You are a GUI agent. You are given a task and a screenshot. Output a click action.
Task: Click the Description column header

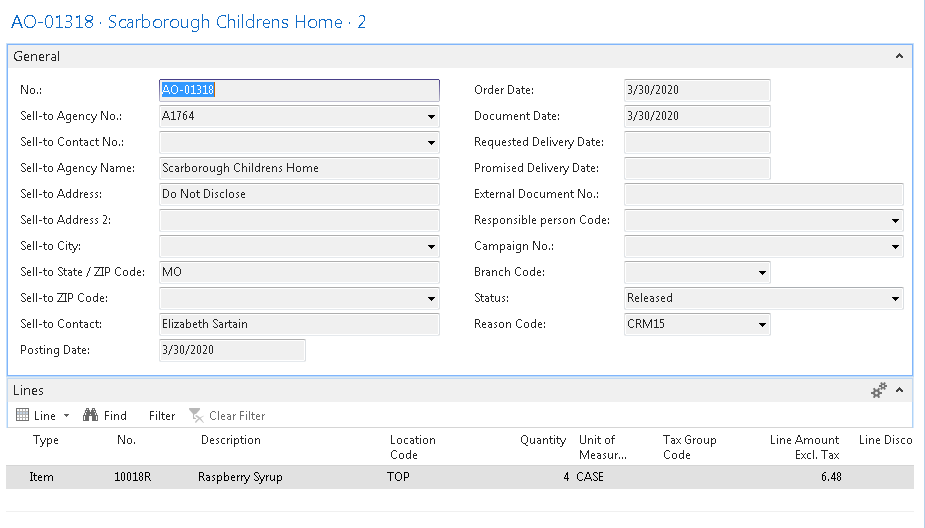click(230, 440)
